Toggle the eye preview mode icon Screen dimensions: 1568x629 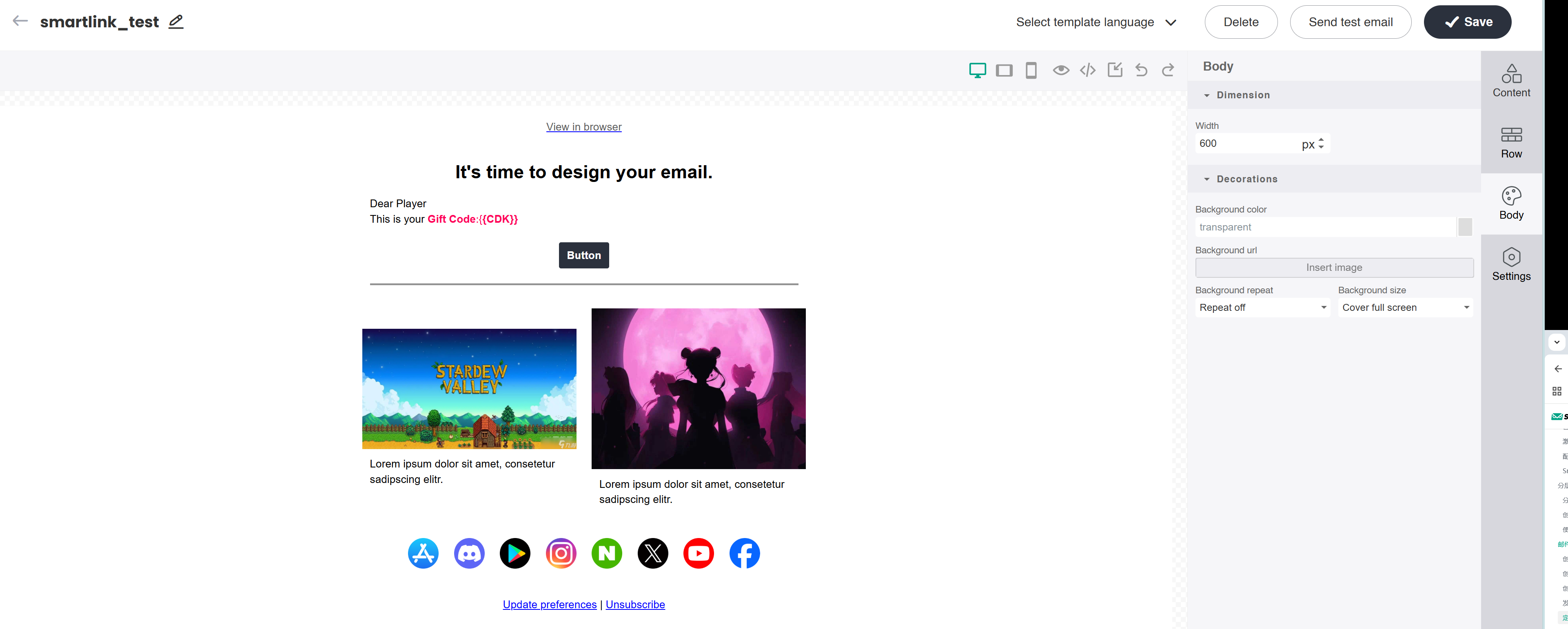click(1060, 71)
